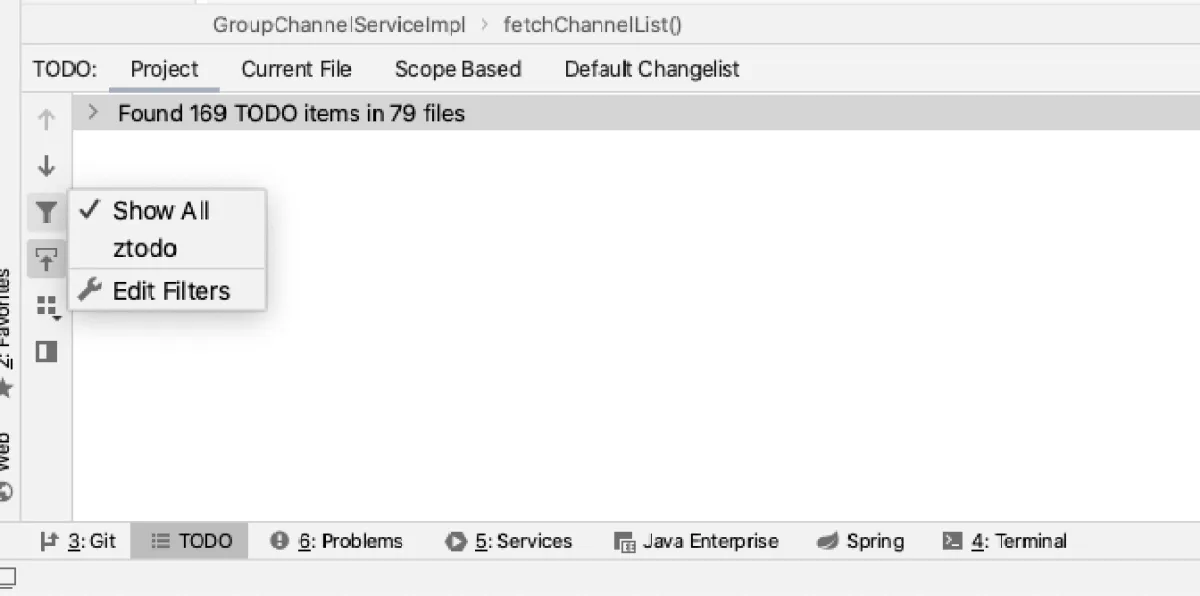Open the Java Enterprise tool window
This screenshot has width=1200, height=596.
696,541
